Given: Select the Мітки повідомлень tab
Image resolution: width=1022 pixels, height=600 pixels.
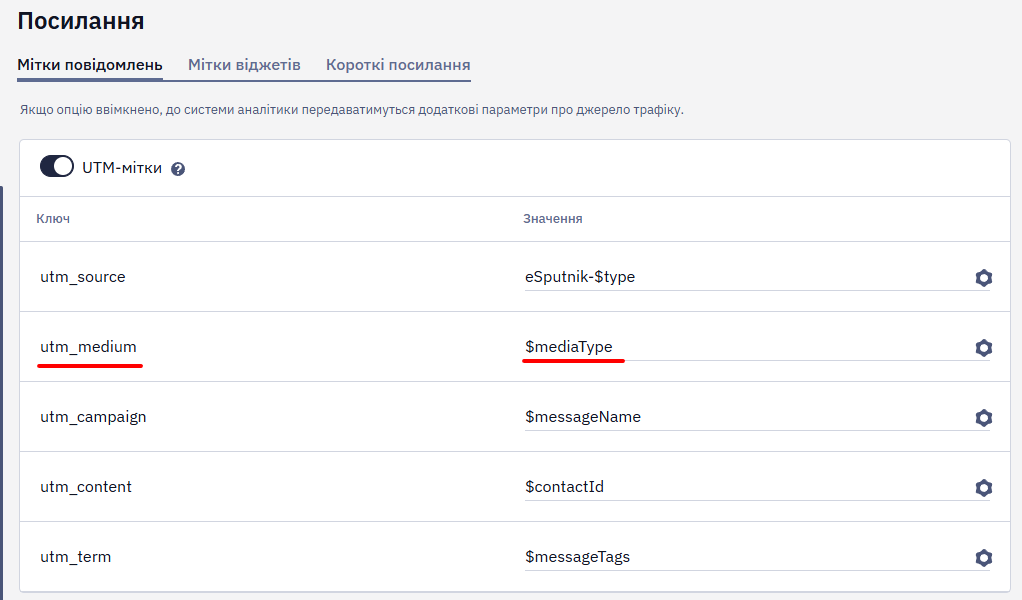Looking at the screenshot, I should coord(90,65).
